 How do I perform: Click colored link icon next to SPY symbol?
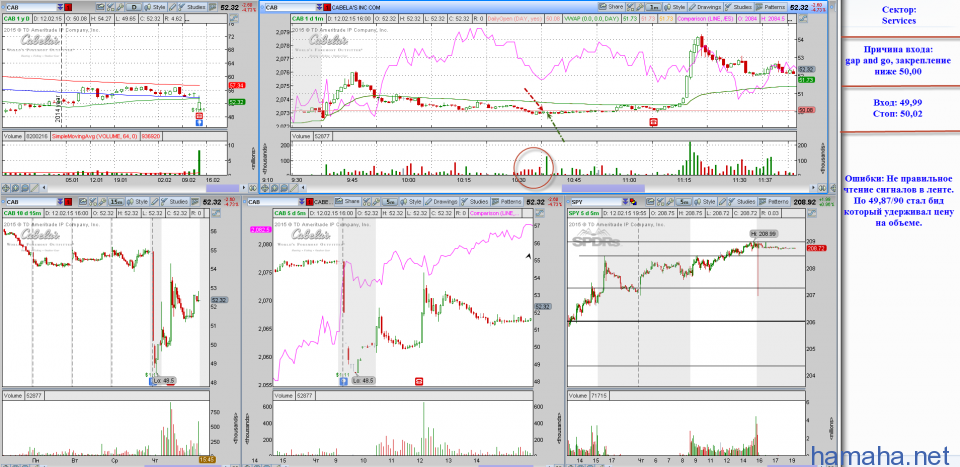point(633,202)
